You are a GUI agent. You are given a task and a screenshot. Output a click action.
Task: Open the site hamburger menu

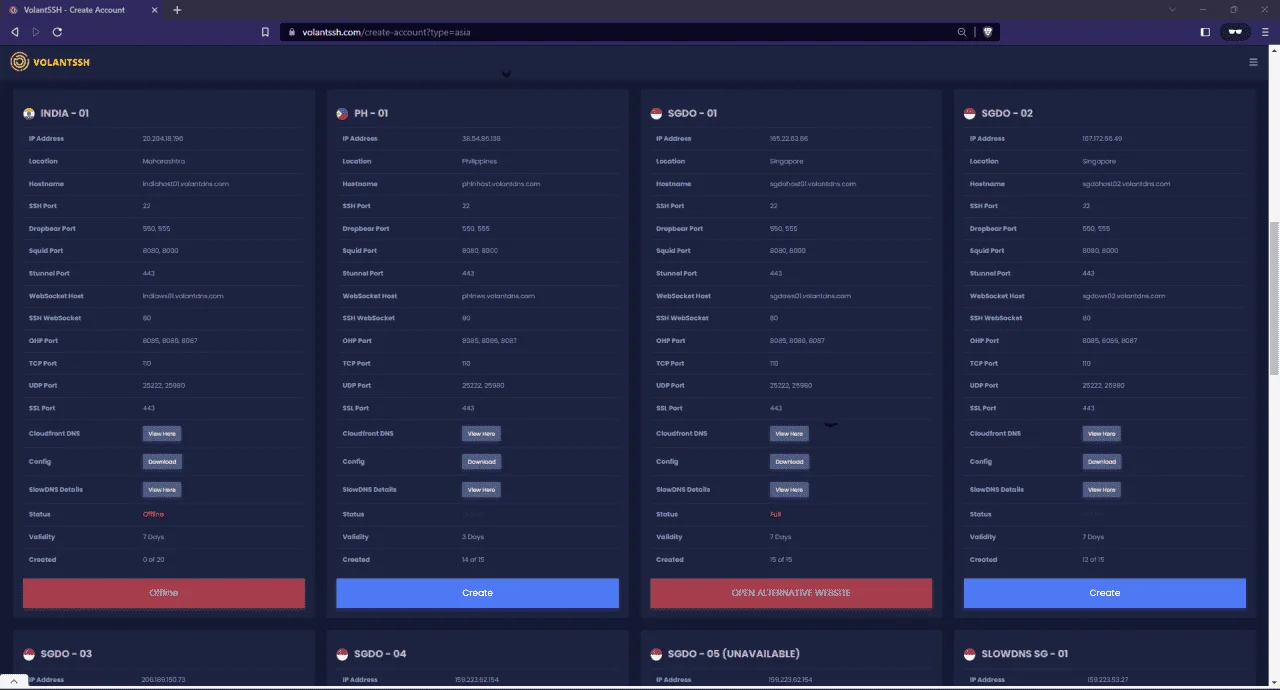[1253, 62]
